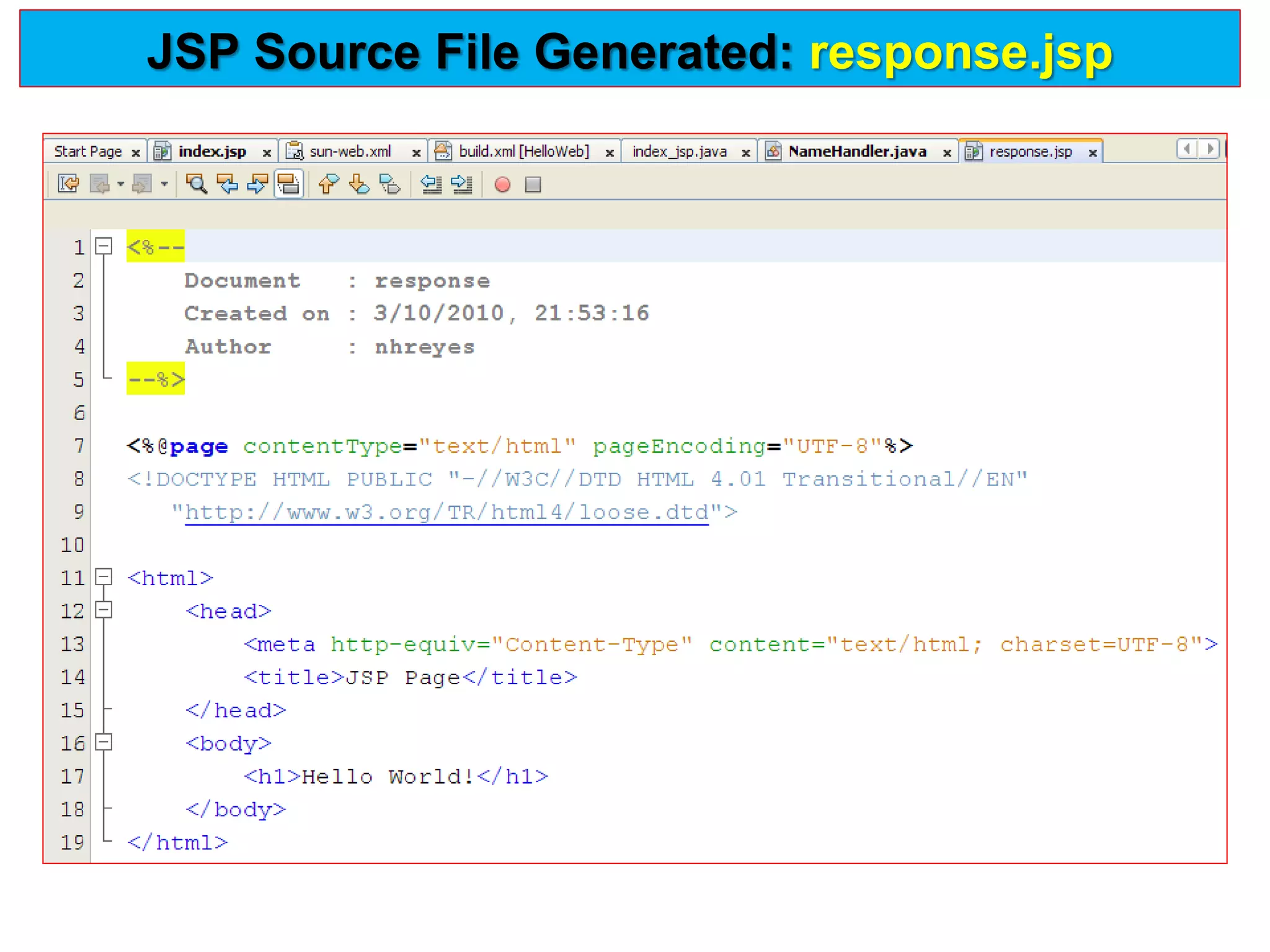The height and width of the screenshot is (952, 1270).
Task: Click the Shift Line Left icon
Action: pyautogui.click(x=431, y=184)
